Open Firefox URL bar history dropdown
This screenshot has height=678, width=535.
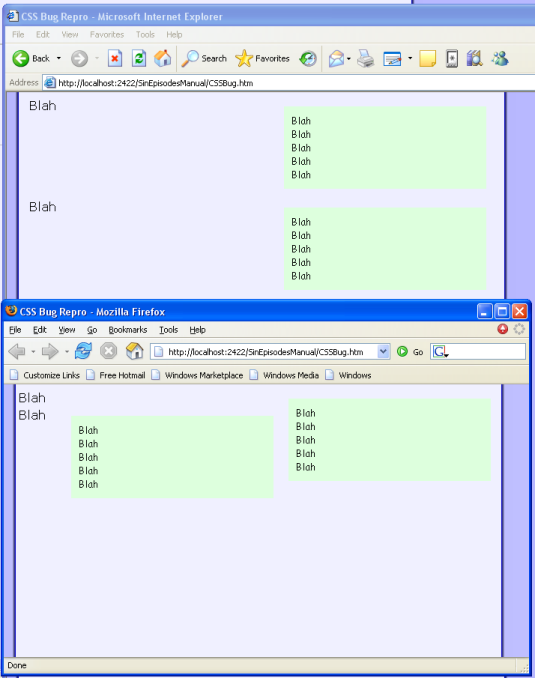pos(383,352)
